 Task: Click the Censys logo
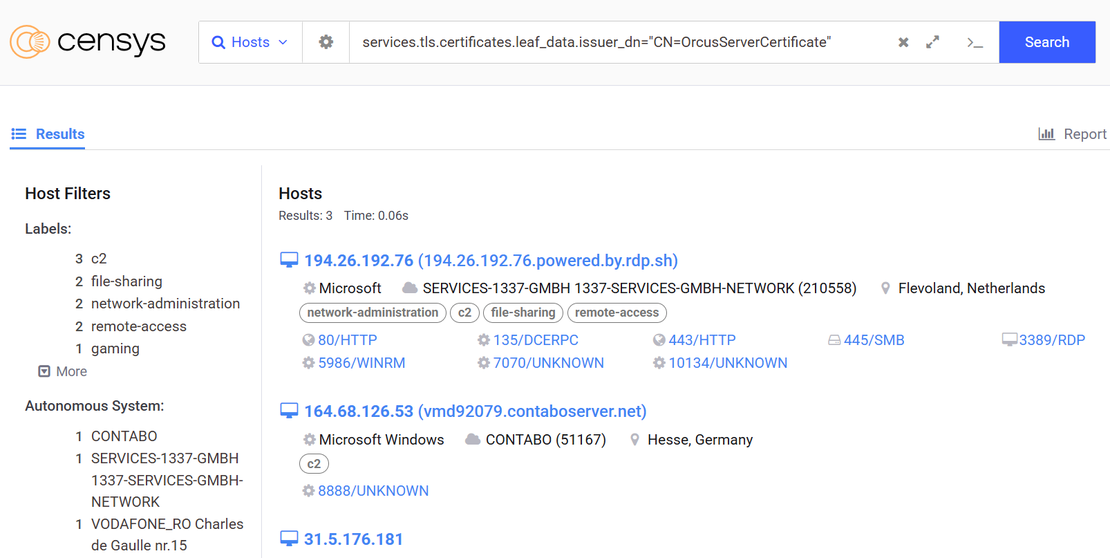pos(88,42)
